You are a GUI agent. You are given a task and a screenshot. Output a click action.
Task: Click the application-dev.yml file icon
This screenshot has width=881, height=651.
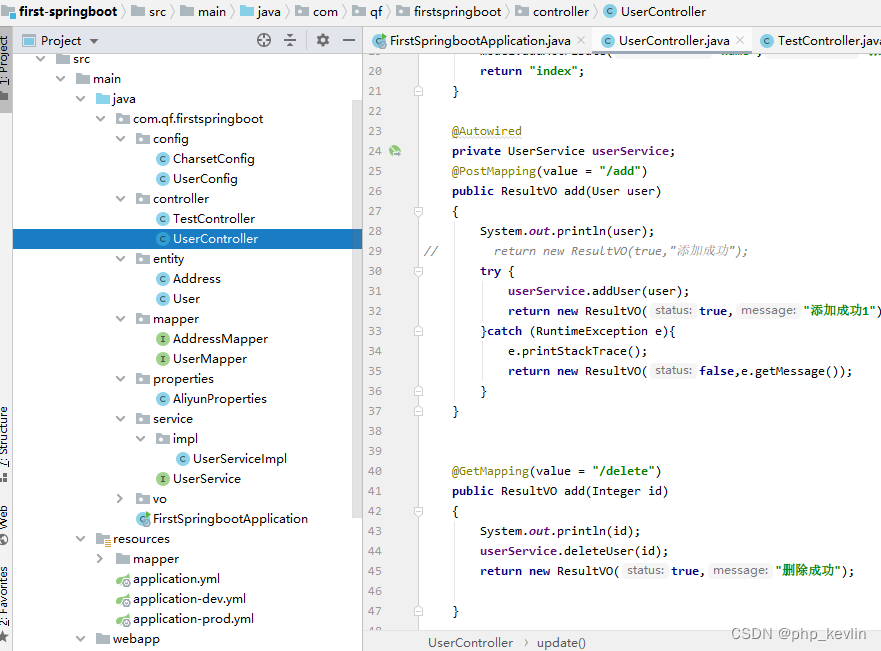123,600
